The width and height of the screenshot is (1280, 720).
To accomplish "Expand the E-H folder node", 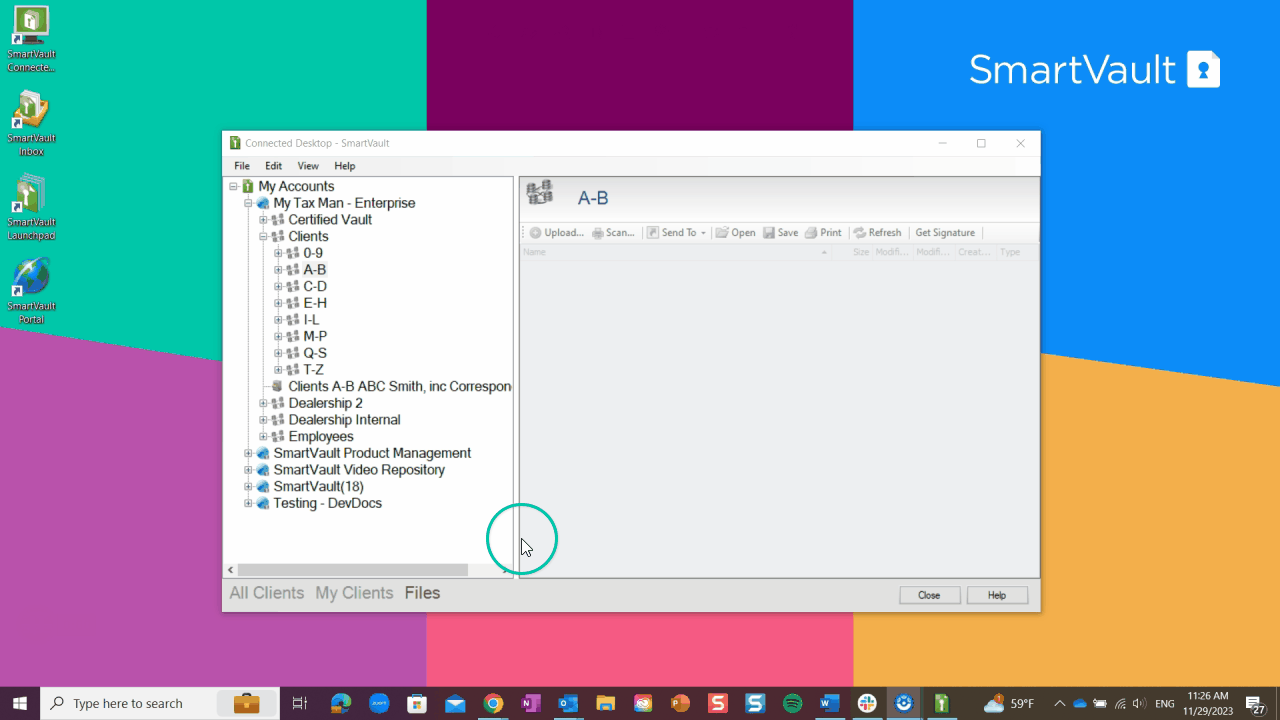I will point(278,303).
